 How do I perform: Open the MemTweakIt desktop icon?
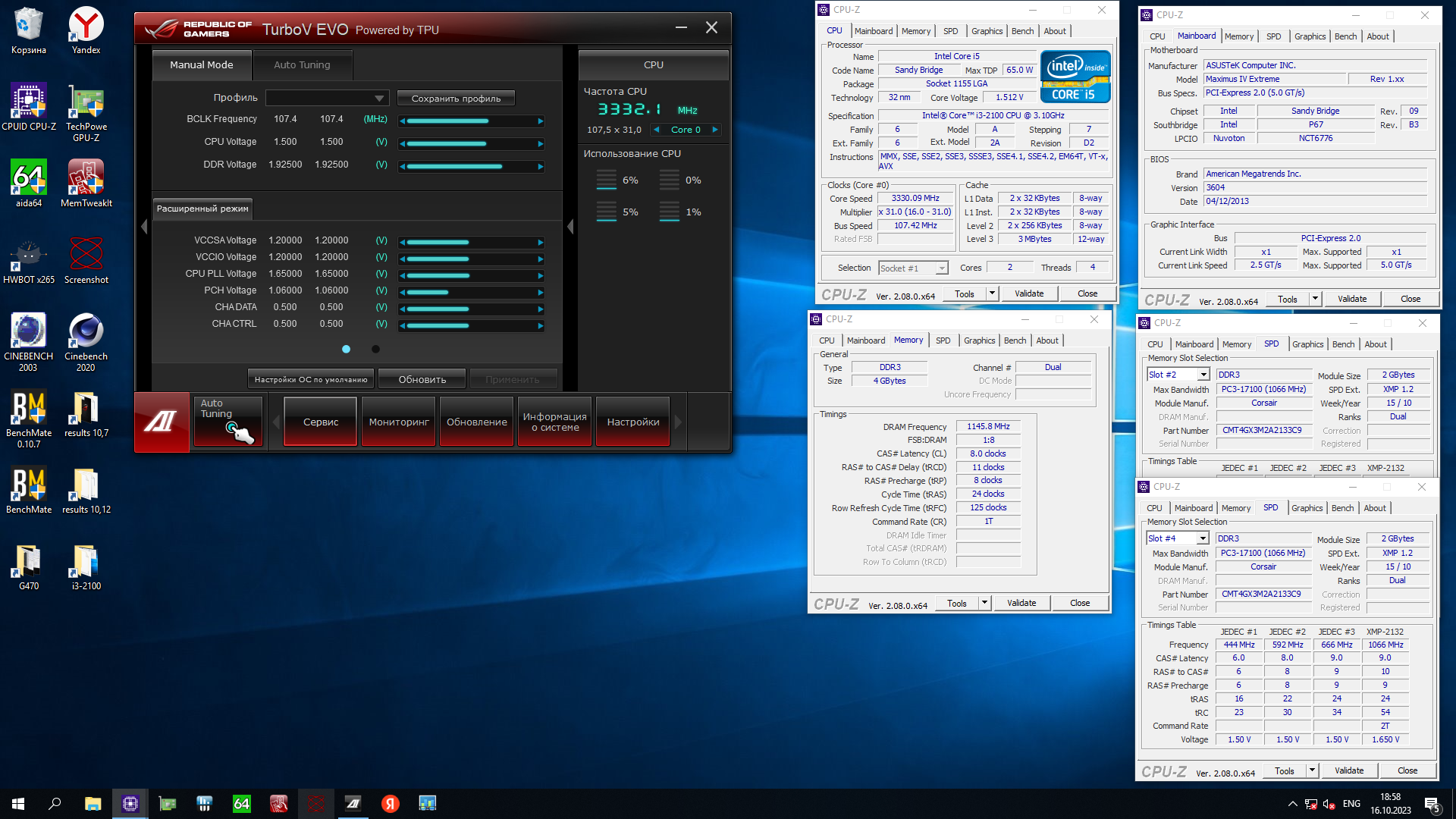click(x=86, y=184)
